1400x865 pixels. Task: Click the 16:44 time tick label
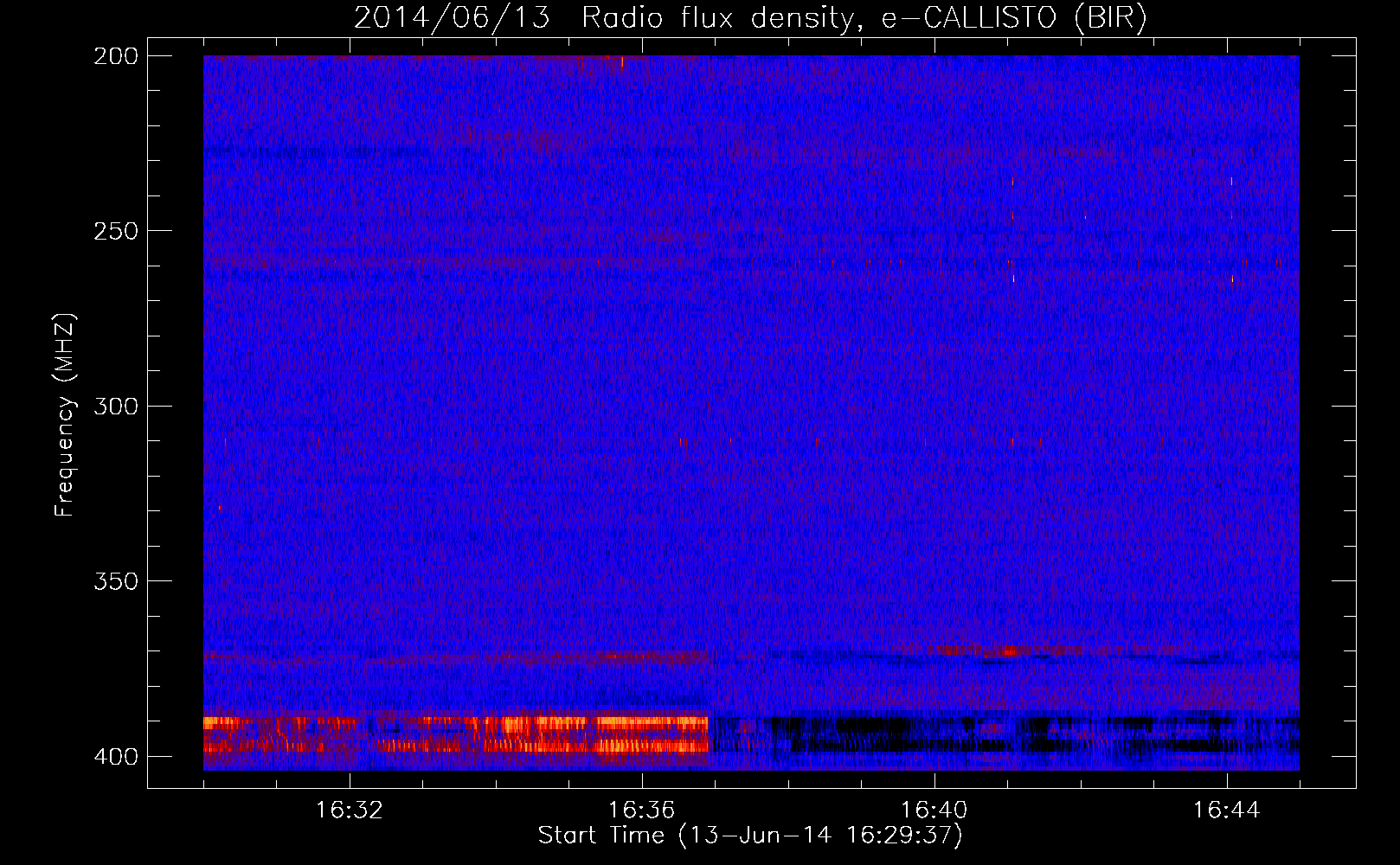pyautogui.click(x=1226, y=811)
